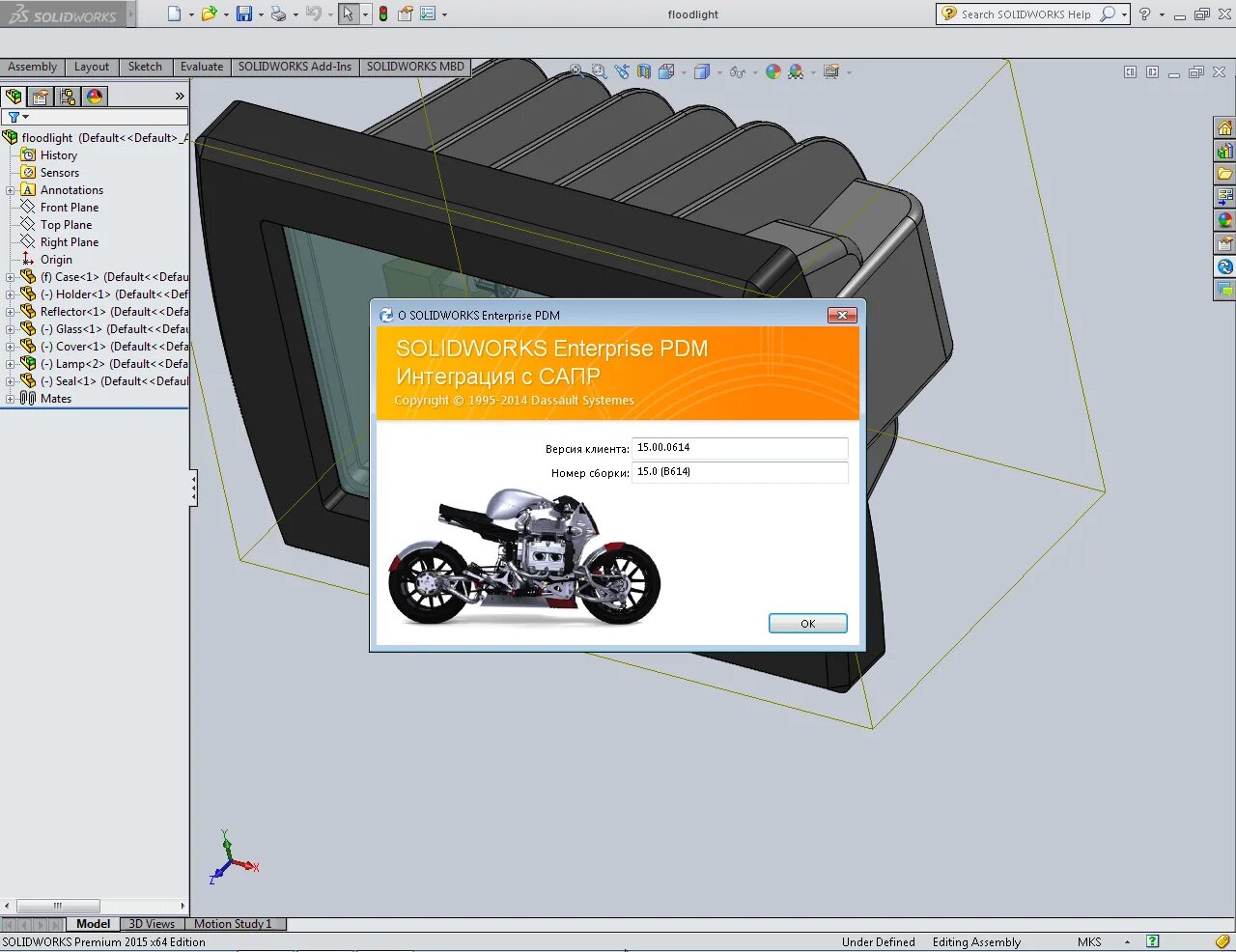Image resolution: width=1236 pixels, height=952 pixels.
Task: Click the Edit Appearance color ball icon
Action: [x=773, y=71]
